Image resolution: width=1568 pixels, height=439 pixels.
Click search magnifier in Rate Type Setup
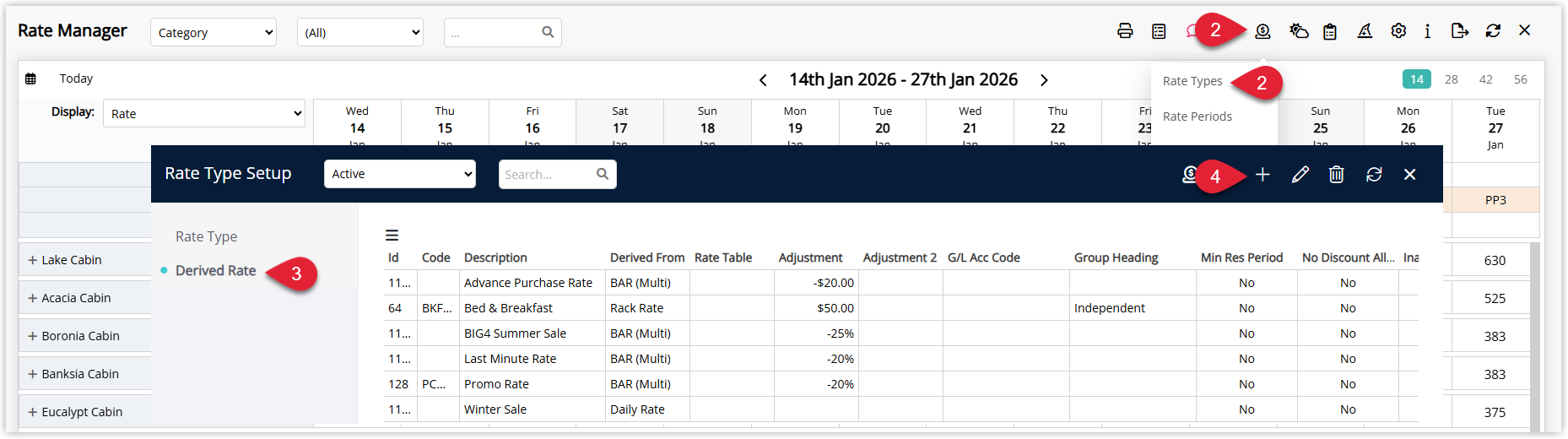(603, 174)
